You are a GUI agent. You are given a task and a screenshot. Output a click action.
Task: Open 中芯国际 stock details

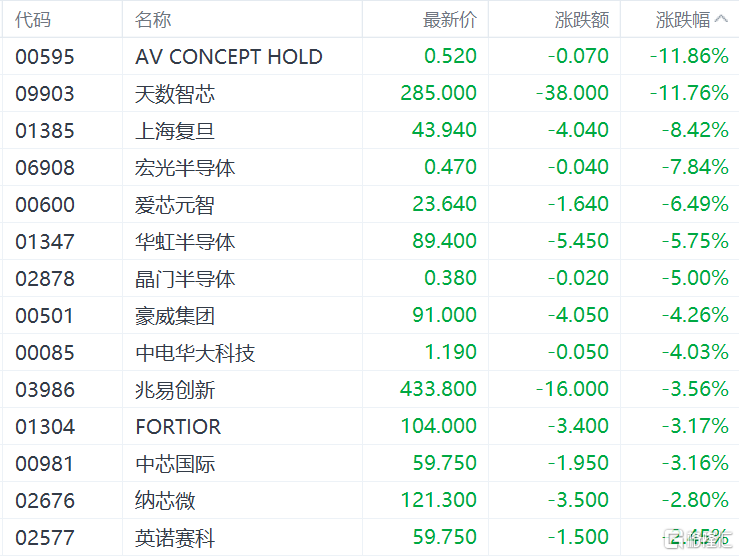tap(175, 464)
